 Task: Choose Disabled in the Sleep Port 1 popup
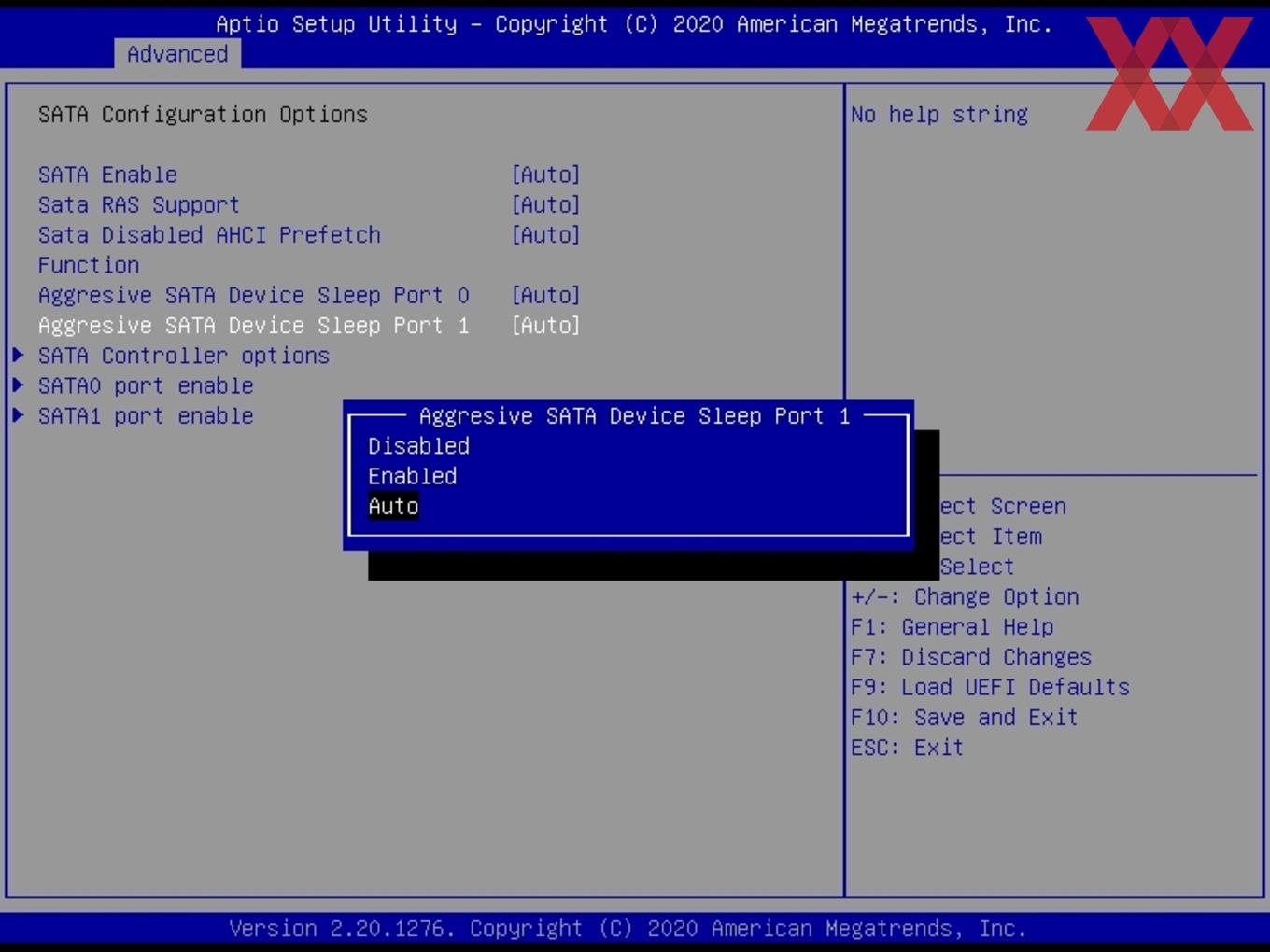click(x=418, y=446)
